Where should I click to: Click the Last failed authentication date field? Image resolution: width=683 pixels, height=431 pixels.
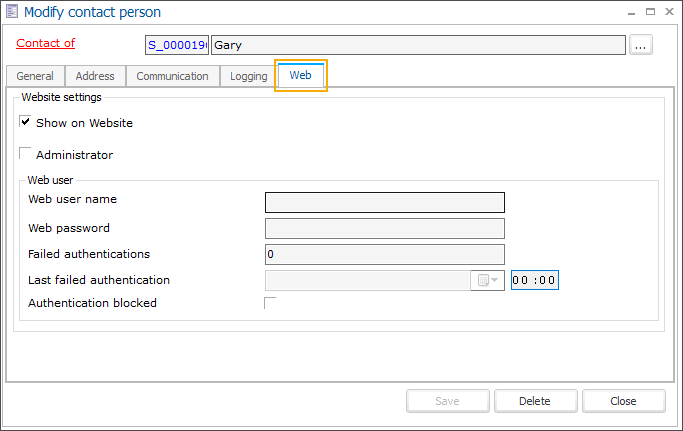click(368, 280)
